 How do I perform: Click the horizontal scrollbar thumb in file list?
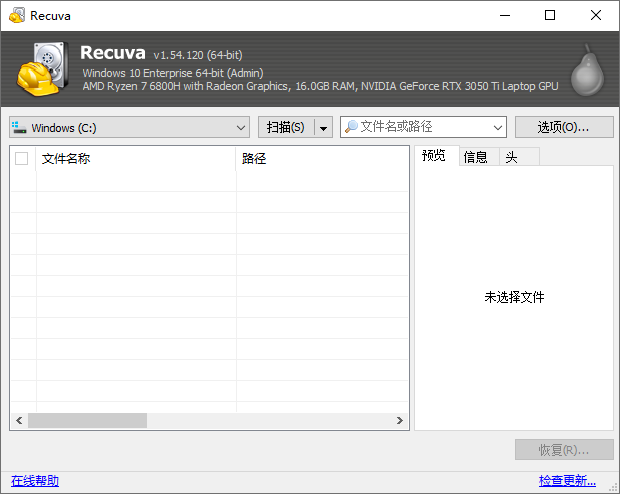point(87,421)
